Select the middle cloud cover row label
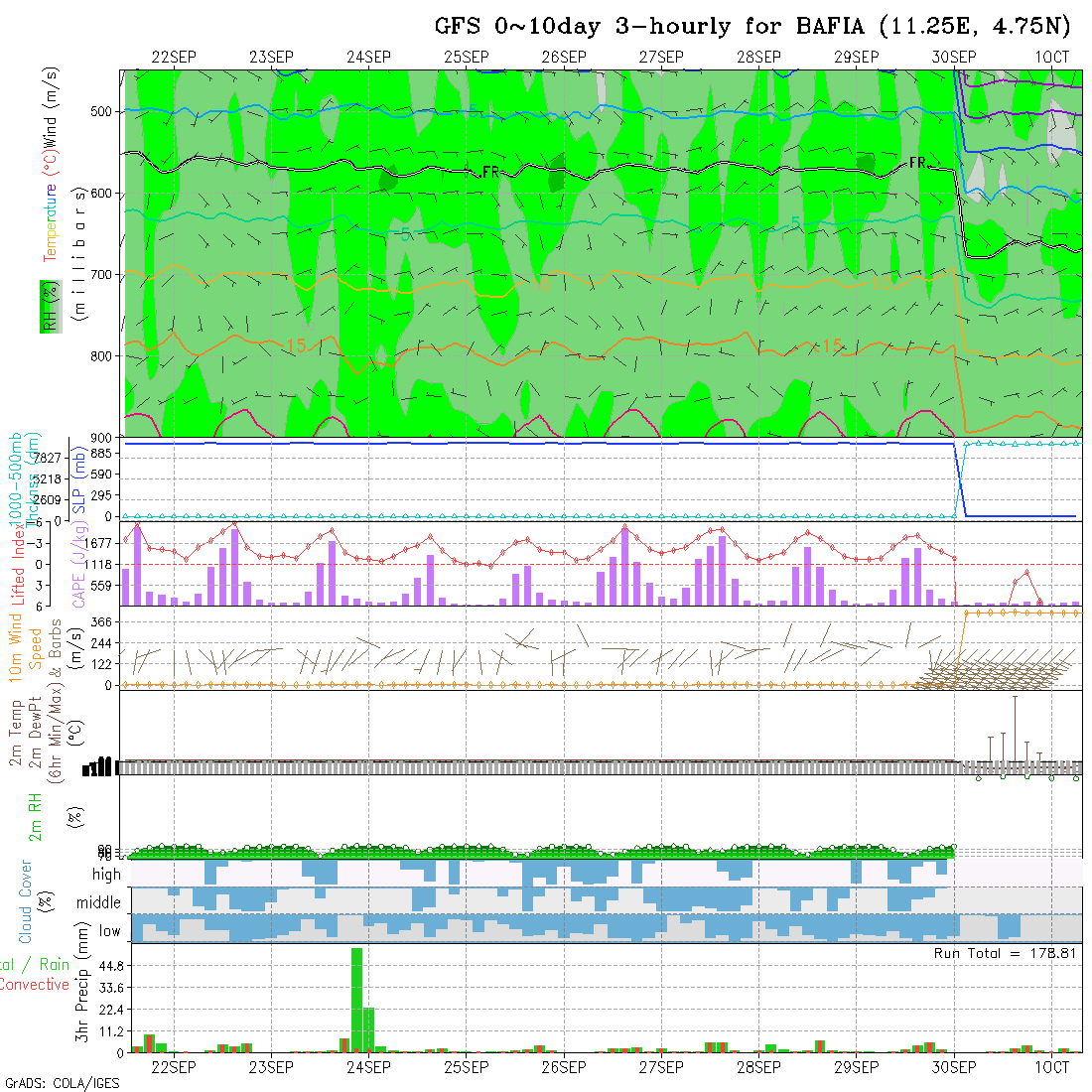Image resolution: width=1092 pixels, height=1092 pixels. coord(99,902)
